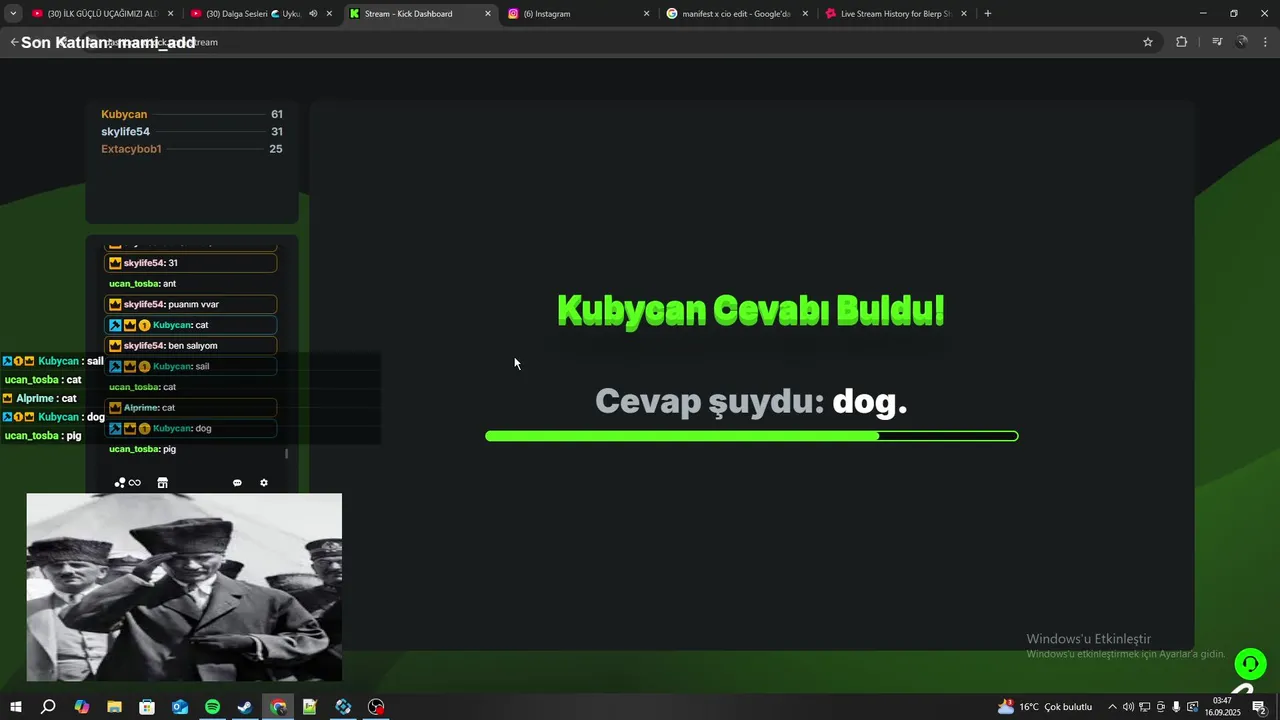Open Steam from the taskbar
This screenshot has height=720, width=1280.
click(x=245, y=707)
